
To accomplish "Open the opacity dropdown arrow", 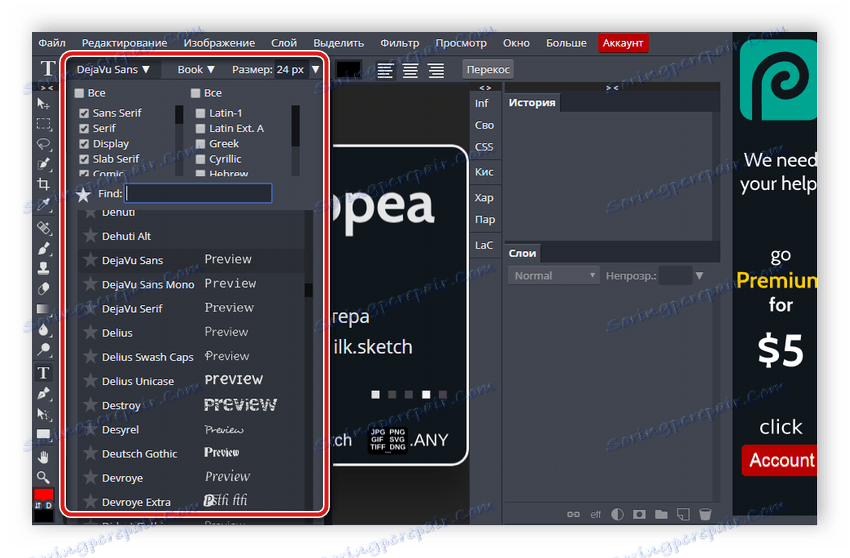I will point(699,275).
